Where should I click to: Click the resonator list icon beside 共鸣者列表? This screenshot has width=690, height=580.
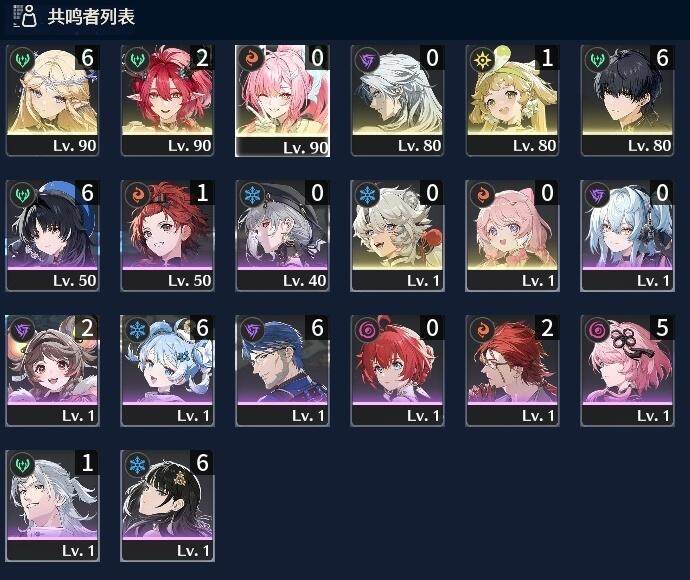tap(25, 16)
